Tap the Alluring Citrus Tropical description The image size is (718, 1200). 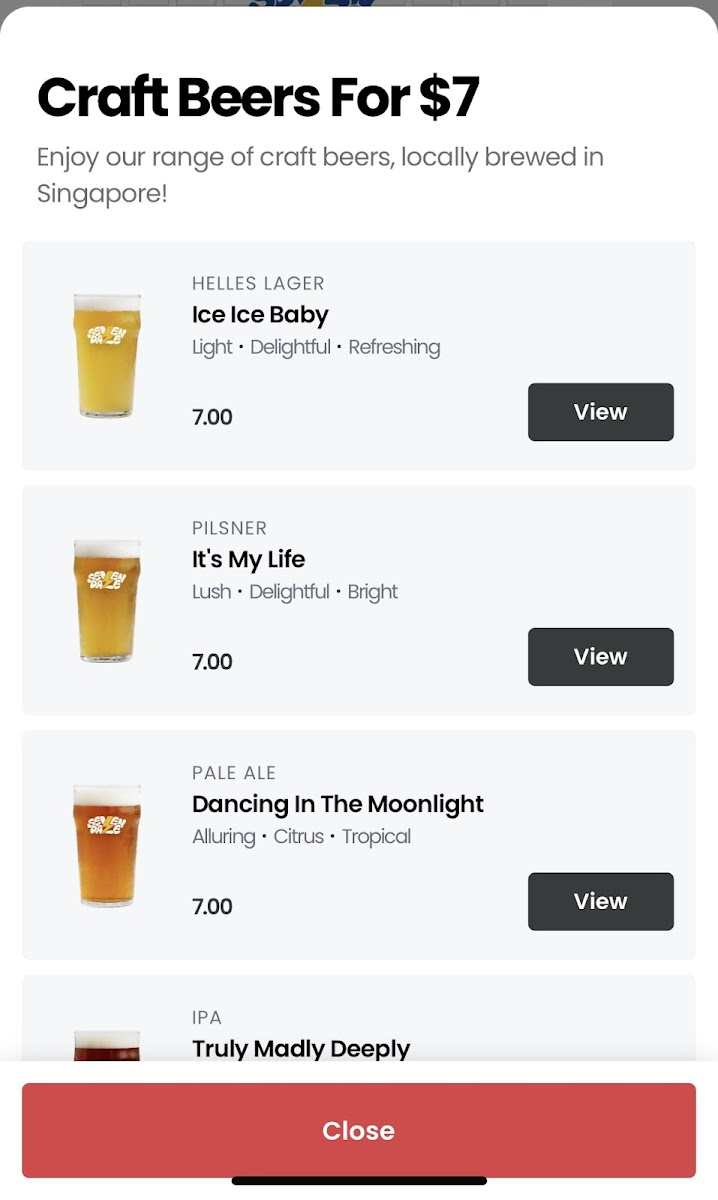tap(301, 836)
